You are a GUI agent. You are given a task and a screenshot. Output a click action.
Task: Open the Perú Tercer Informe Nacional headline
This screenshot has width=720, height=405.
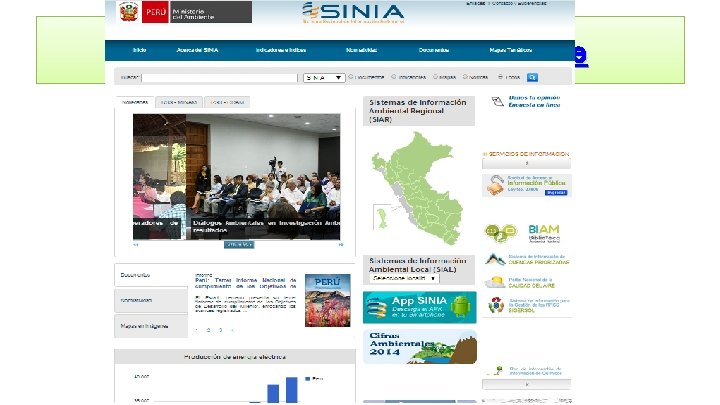[x=246, y=283]
